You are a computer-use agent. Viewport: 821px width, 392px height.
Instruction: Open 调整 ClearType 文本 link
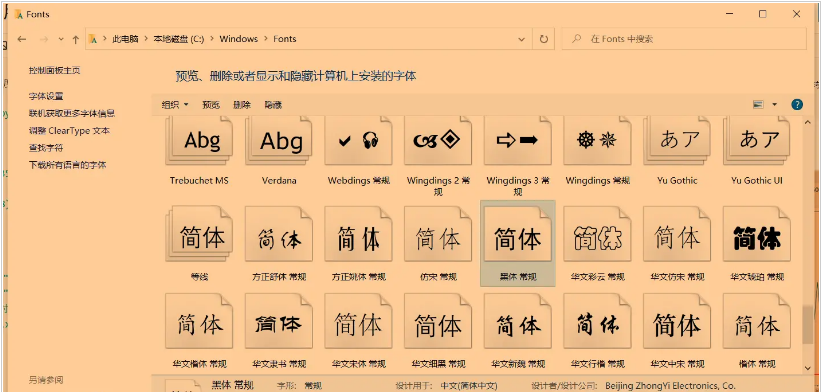[x=69, y=130]
